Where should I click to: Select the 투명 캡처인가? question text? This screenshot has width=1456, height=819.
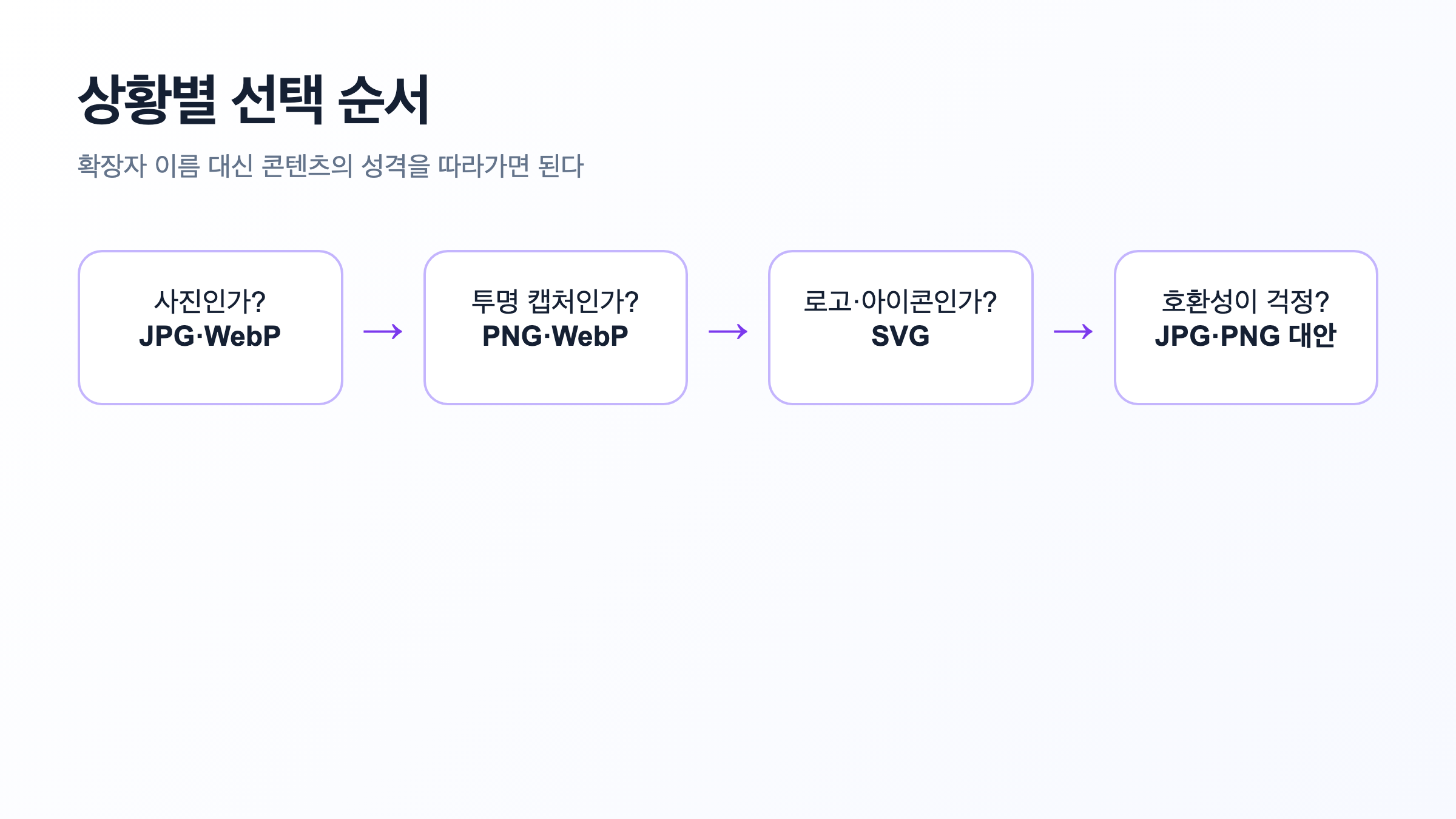click(x=555, y=302)
